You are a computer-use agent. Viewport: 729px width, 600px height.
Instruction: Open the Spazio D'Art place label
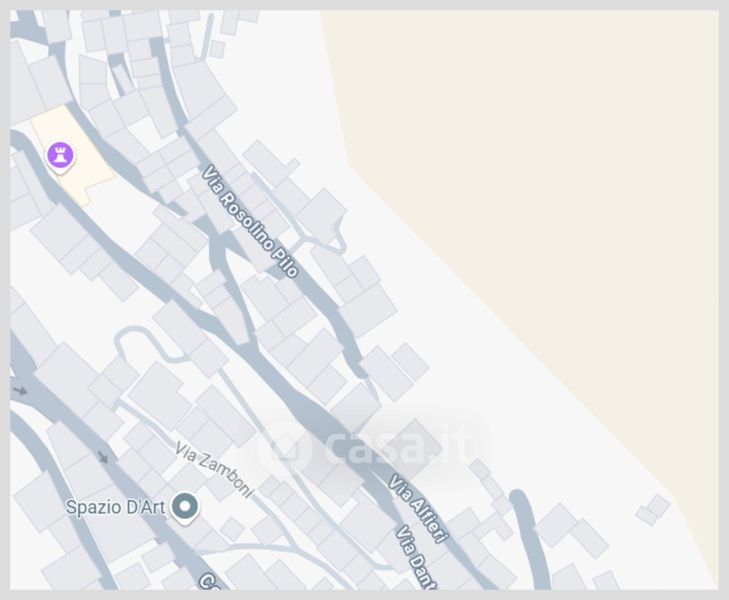coord(115,507)
